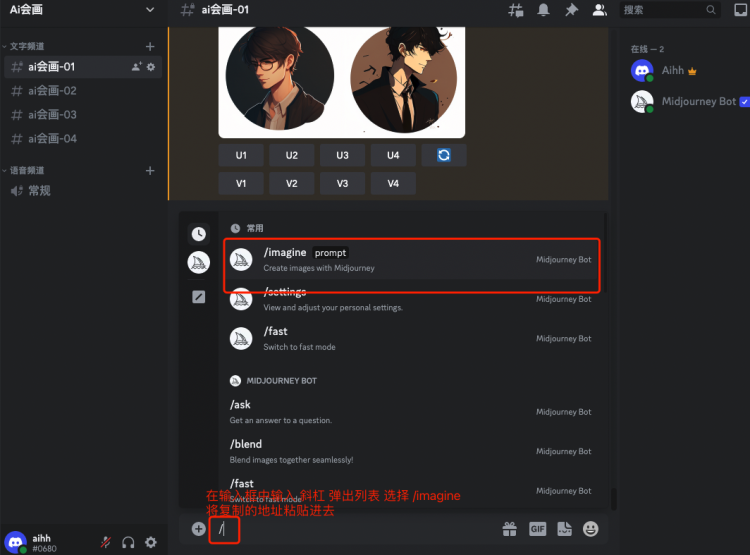Screen dimensions: 750x555
Task: Click the U1 upscale button
Action: (x=241, y=155)
